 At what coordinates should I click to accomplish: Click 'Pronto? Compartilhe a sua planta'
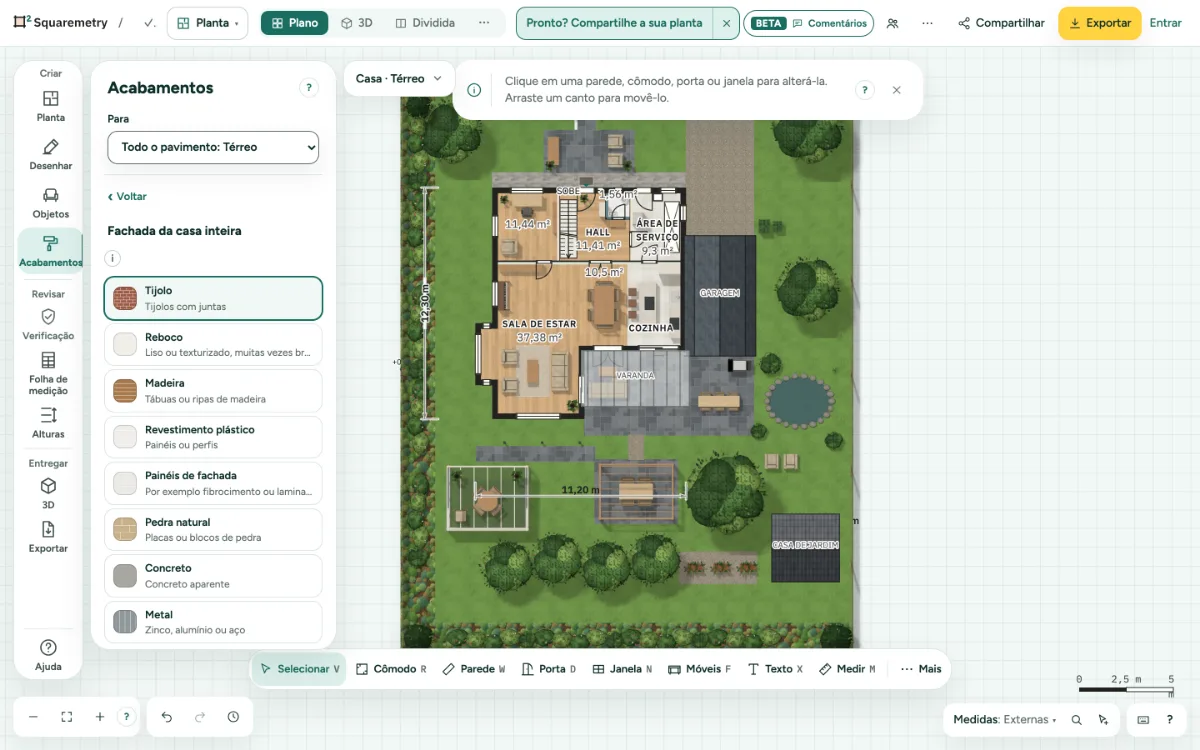614,23
